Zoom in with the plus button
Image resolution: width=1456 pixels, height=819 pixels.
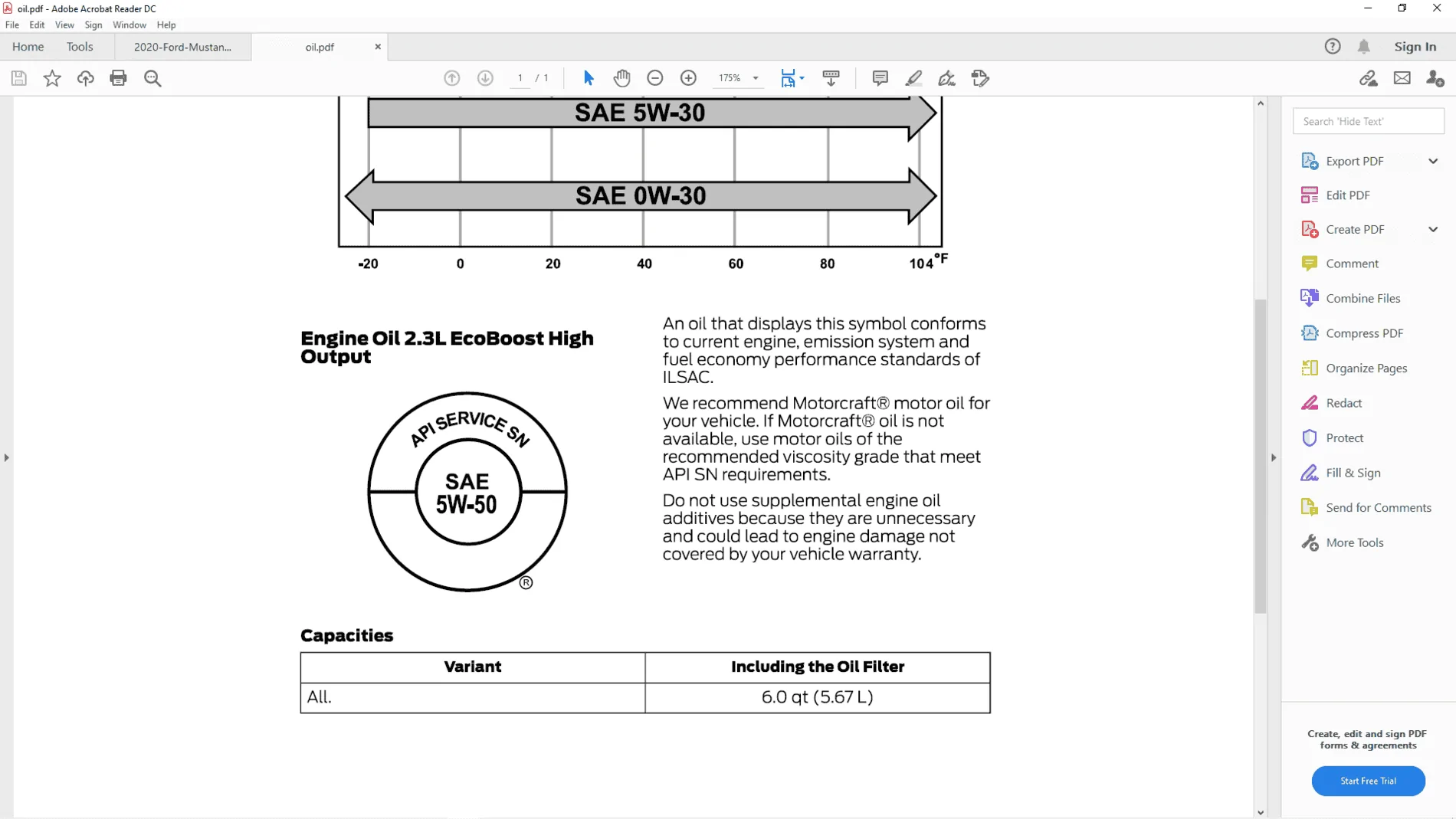[x=688, y=78]
